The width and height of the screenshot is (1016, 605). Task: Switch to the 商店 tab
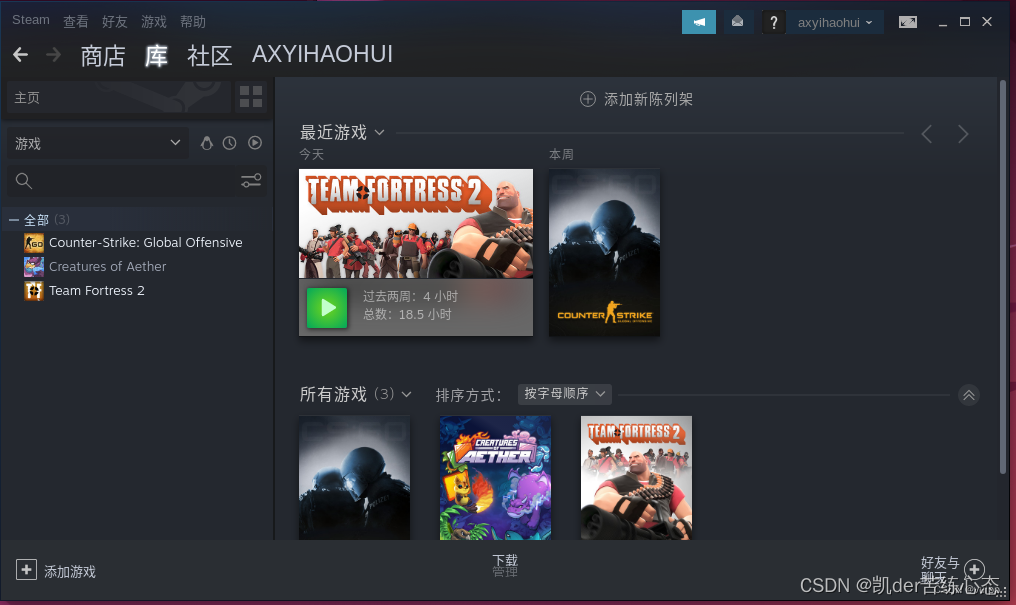[x=102, y=56]
